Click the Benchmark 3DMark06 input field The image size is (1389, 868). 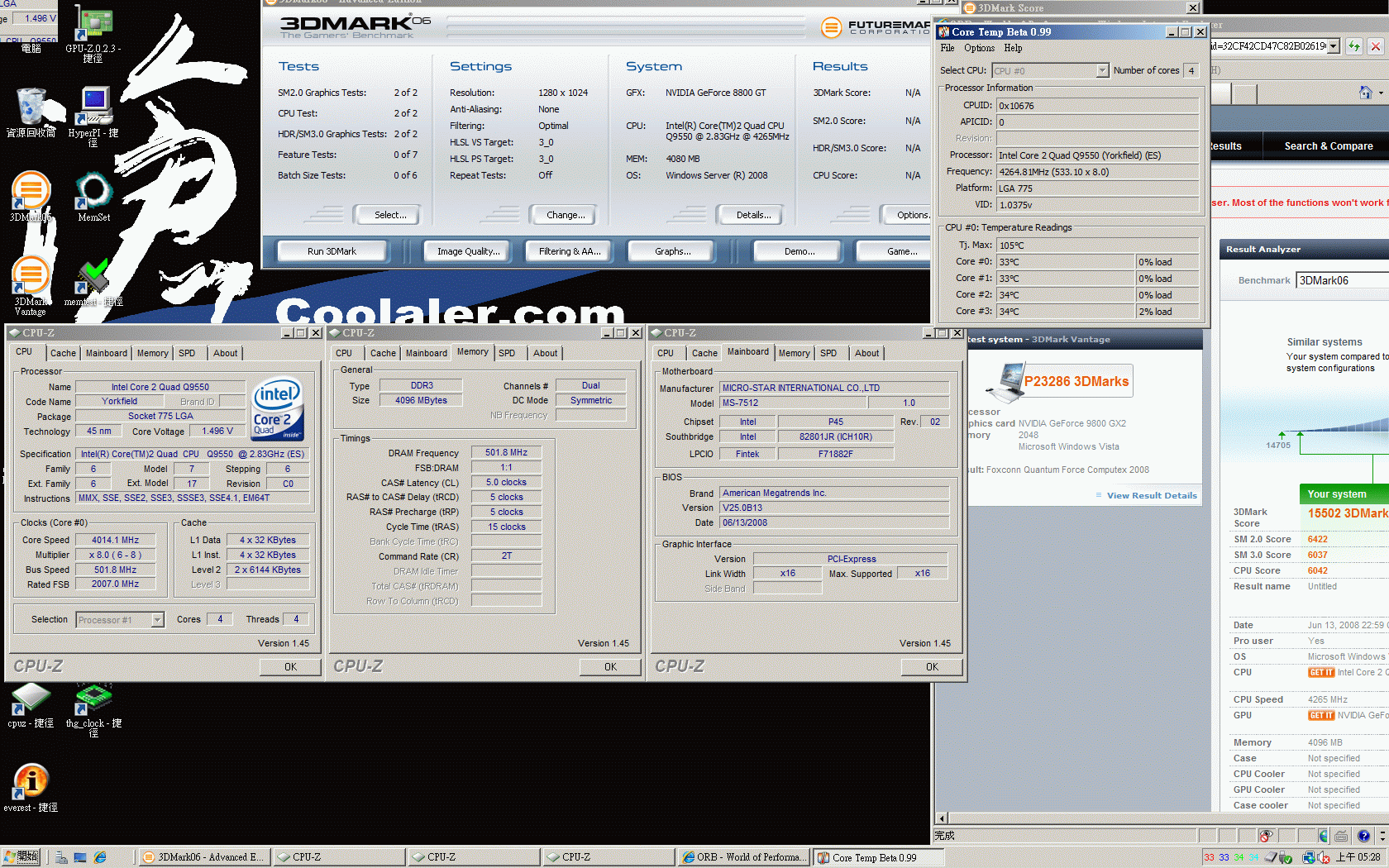click(1343, 280)
